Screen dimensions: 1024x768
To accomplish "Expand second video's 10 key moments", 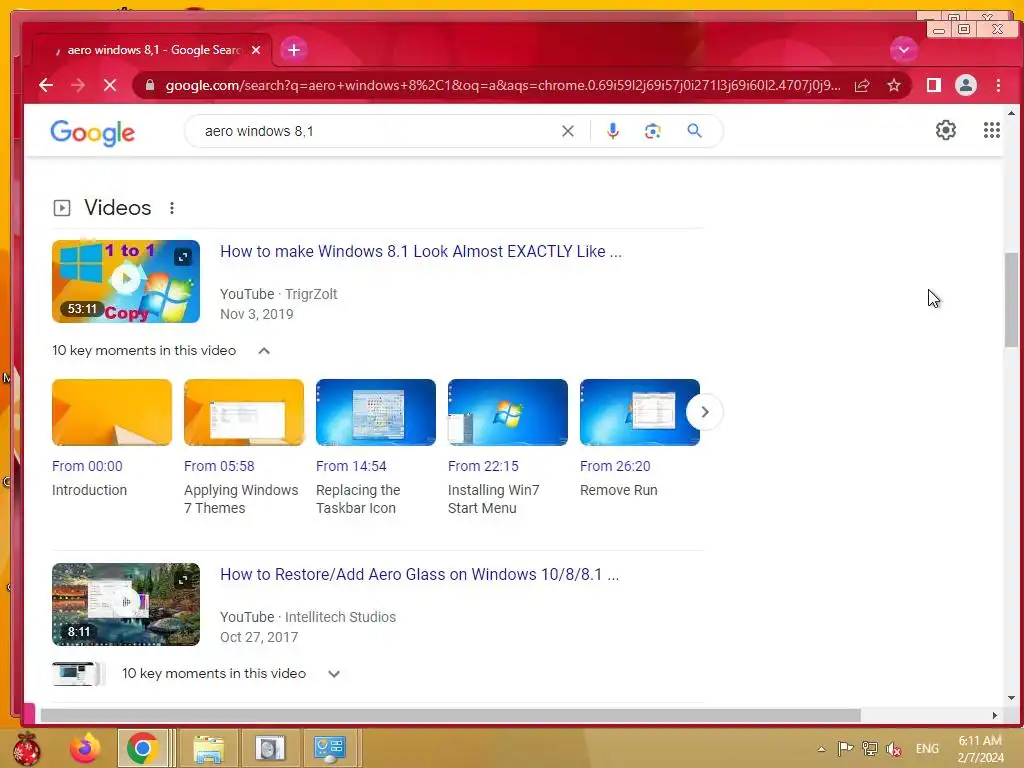I will click(x=334, y=674).
